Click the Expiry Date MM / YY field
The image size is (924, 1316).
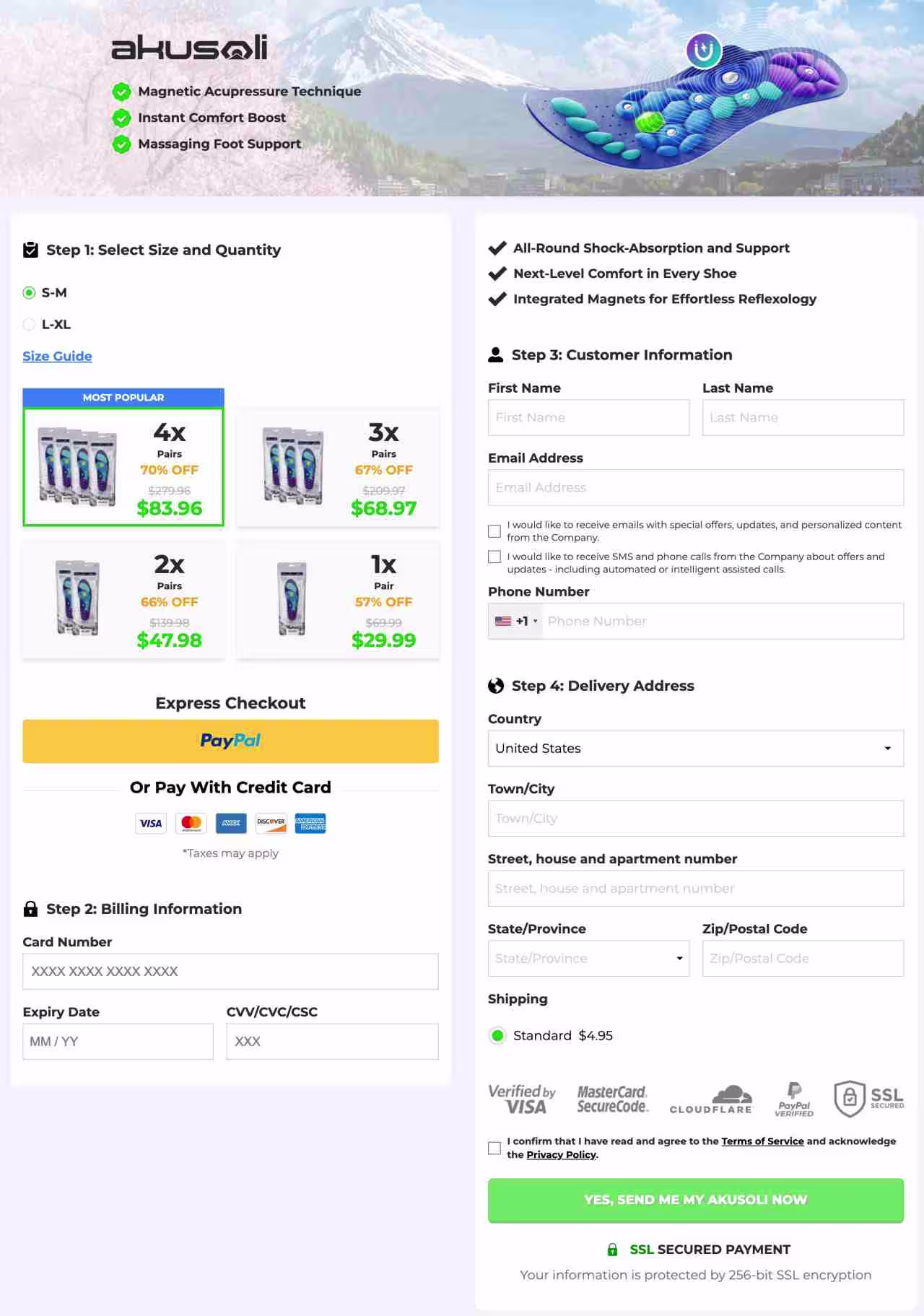tap(118, 1042)
